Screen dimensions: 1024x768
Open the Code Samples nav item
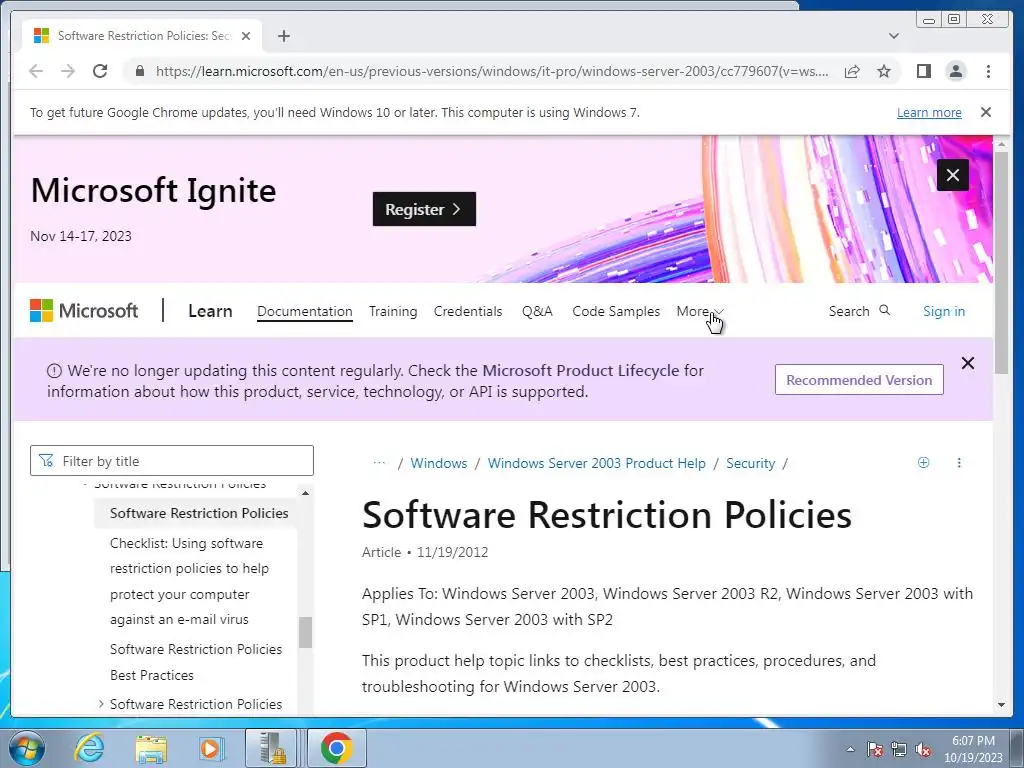tap(616, 312)
